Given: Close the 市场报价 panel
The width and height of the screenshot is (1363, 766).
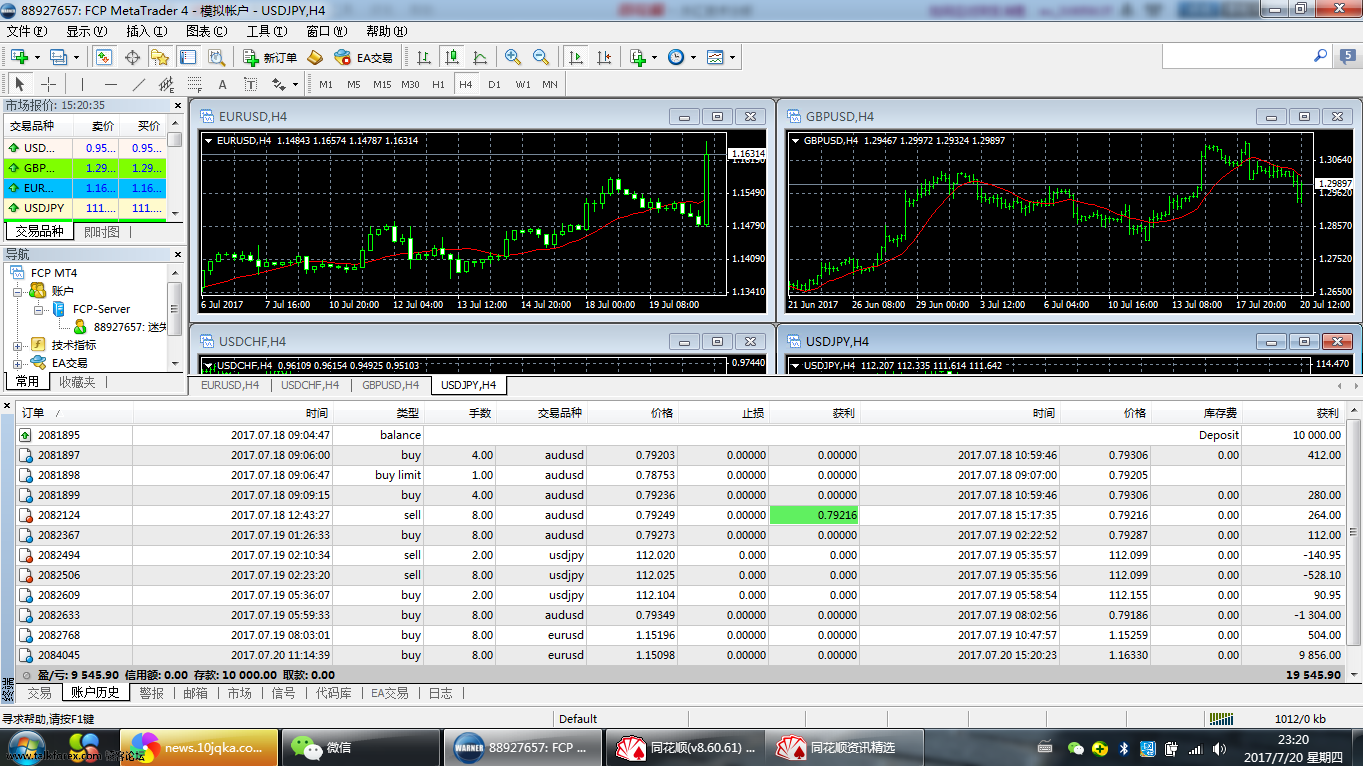Looking at the screenshot, I should (x=178, y=105).
